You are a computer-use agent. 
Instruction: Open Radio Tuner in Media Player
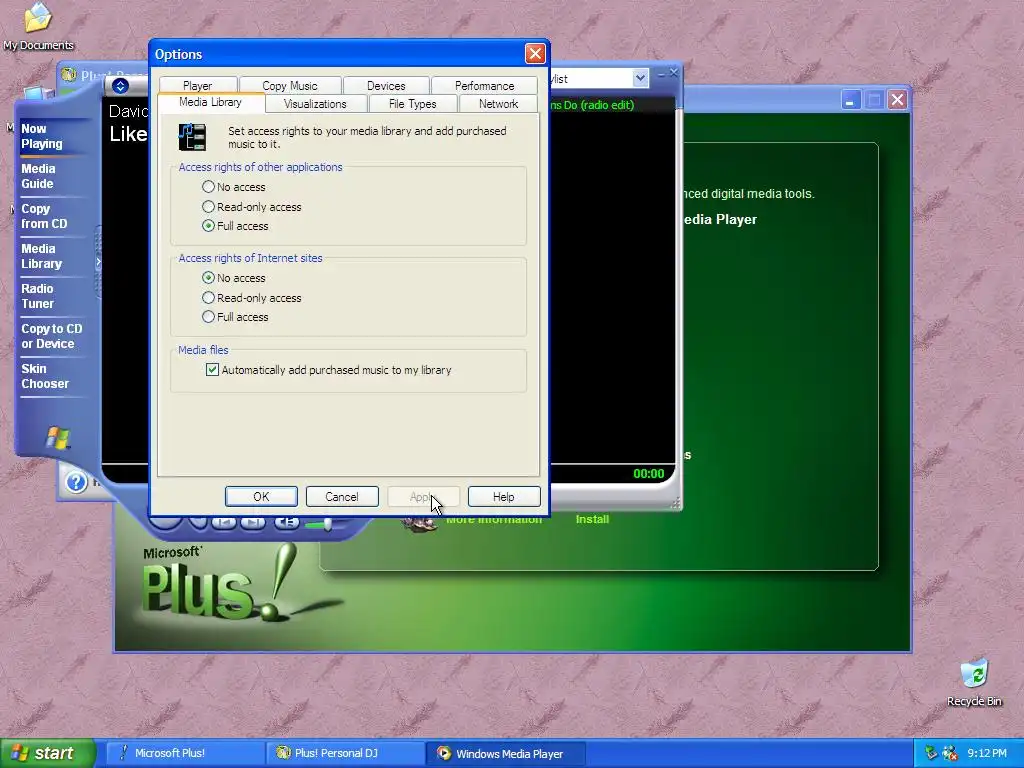[37, 296]
